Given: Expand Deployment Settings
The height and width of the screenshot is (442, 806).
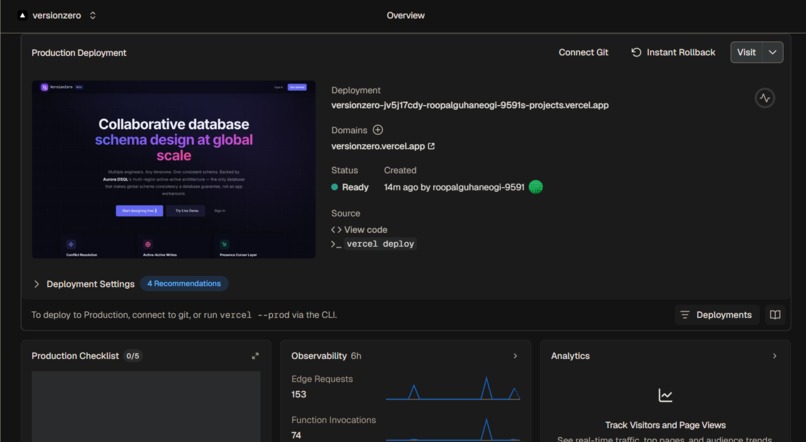Looking at the screenshot, I should (84, 284).
